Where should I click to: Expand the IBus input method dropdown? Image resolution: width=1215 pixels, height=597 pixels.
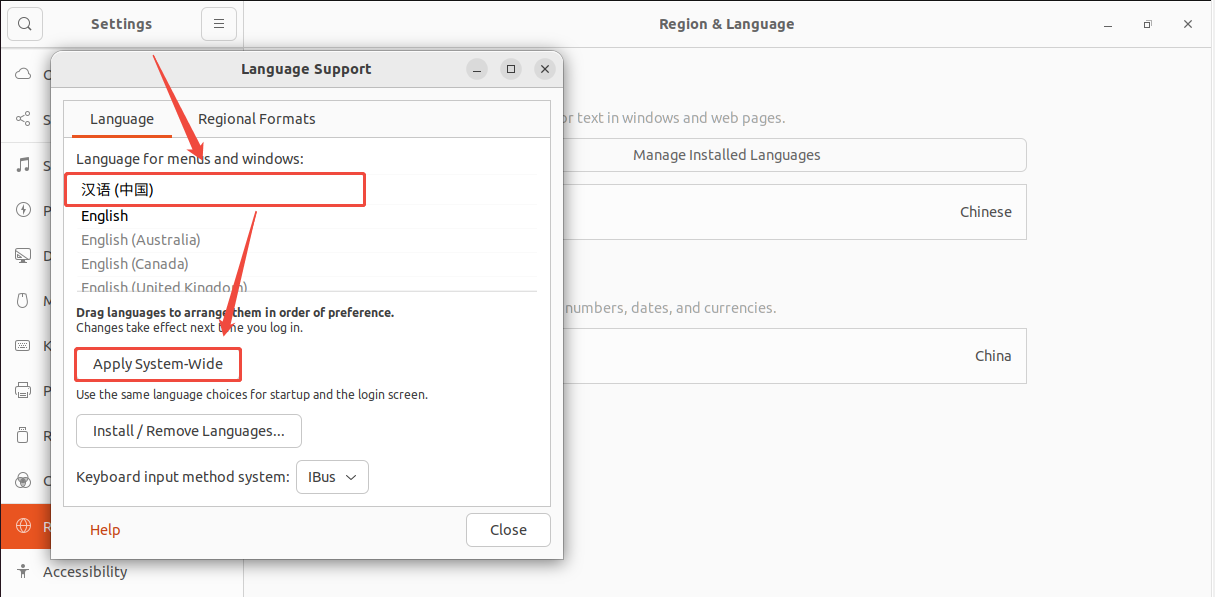tap(332, 477)
